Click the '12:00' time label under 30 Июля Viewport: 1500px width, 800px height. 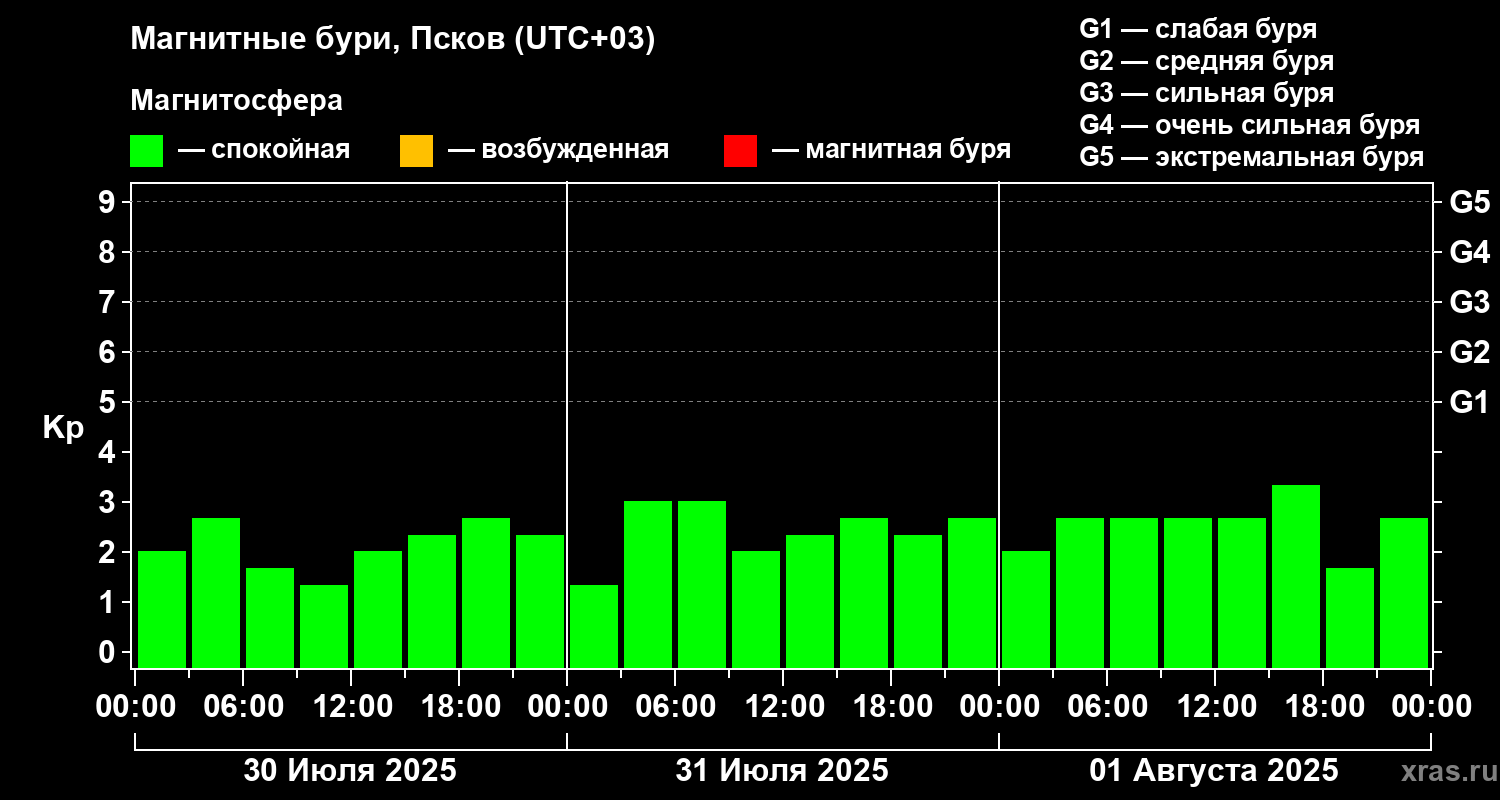[351, 707]
